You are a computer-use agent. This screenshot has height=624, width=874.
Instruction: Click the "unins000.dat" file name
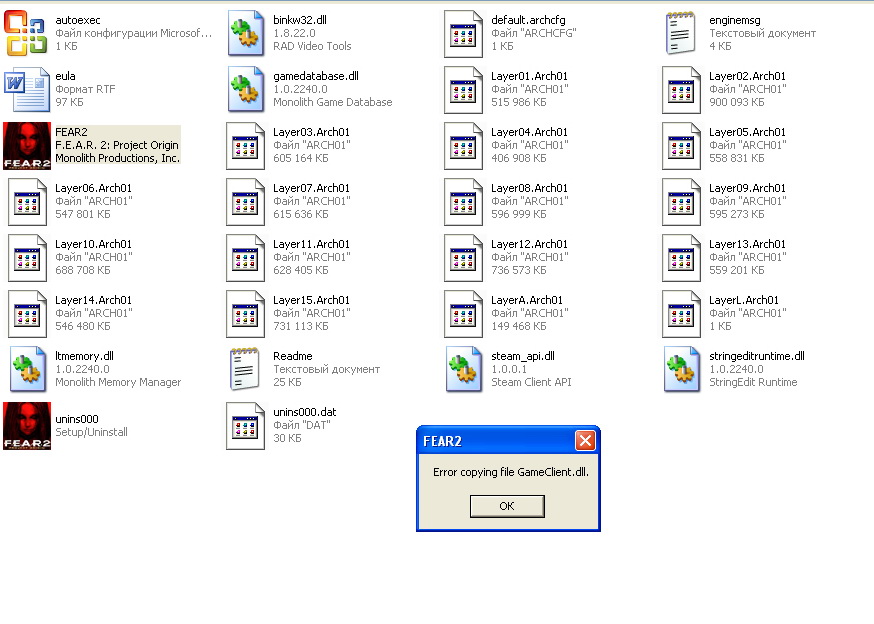304,412
